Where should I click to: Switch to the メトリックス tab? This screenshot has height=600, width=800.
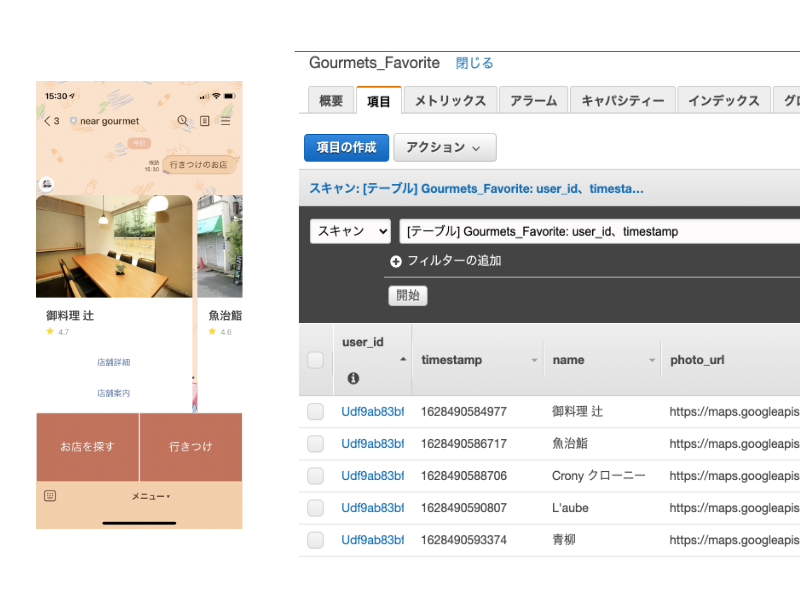point(450,100)
